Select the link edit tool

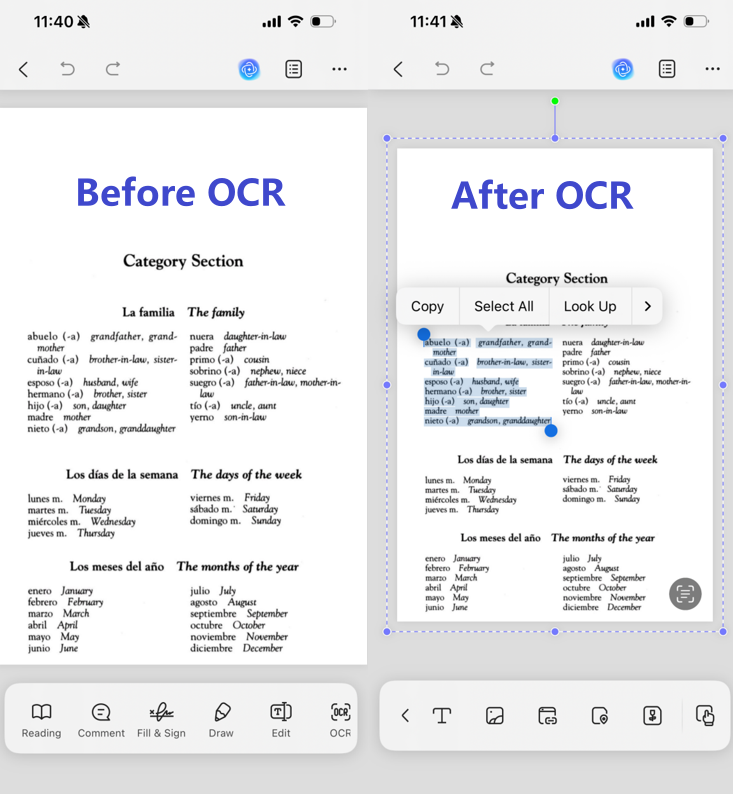pos(547,716)
